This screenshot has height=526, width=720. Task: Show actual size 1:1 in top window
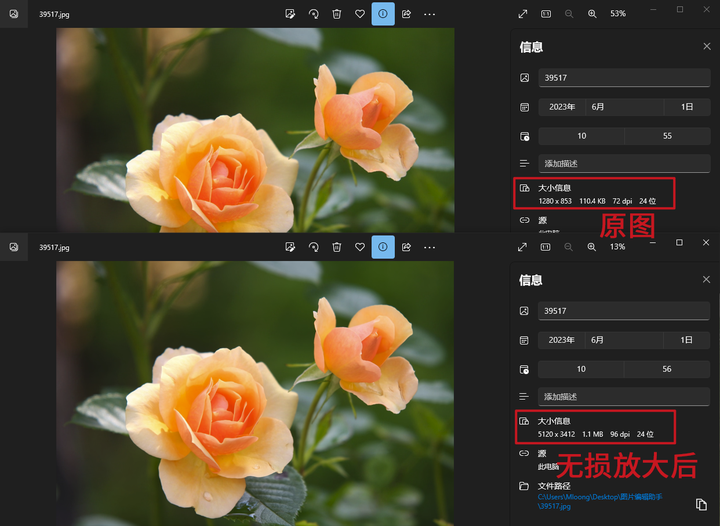tap(546, 14)
